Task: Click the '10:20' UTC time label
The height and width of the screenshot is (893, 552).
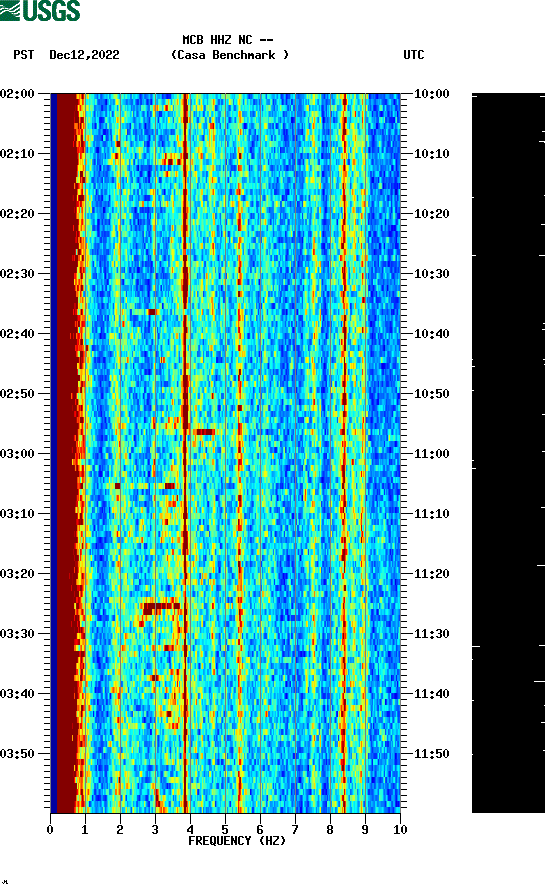Action: coord(431,214)
